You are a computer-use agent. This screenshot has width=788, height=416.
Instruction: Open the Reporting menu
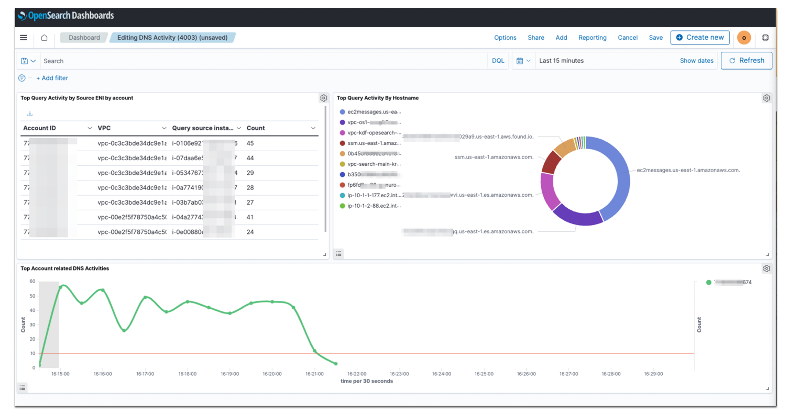(x=592, y=38)
